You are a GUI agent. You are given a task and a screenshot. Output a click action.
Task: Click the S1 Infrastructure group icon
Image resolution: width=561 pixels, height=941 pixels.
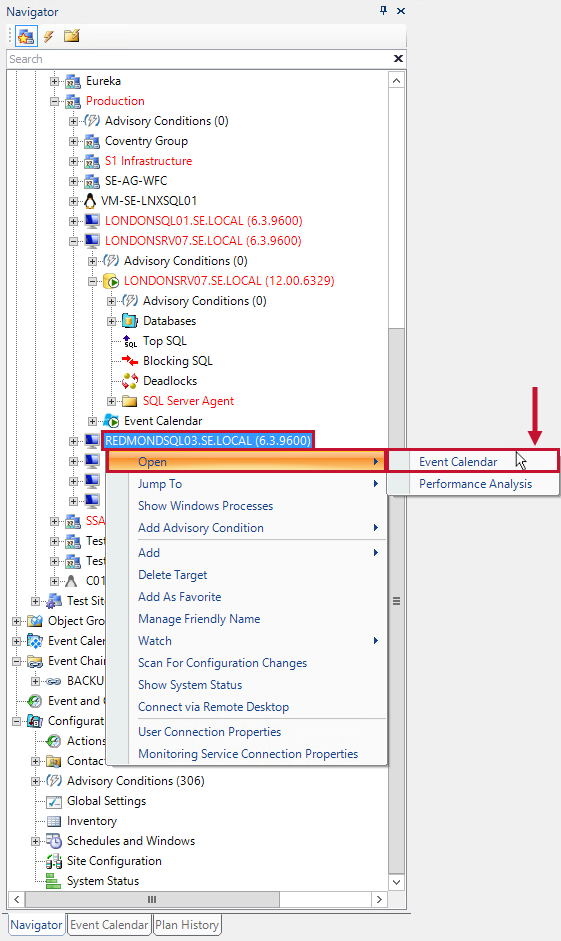pyautogui.click(x=92, y=161)
